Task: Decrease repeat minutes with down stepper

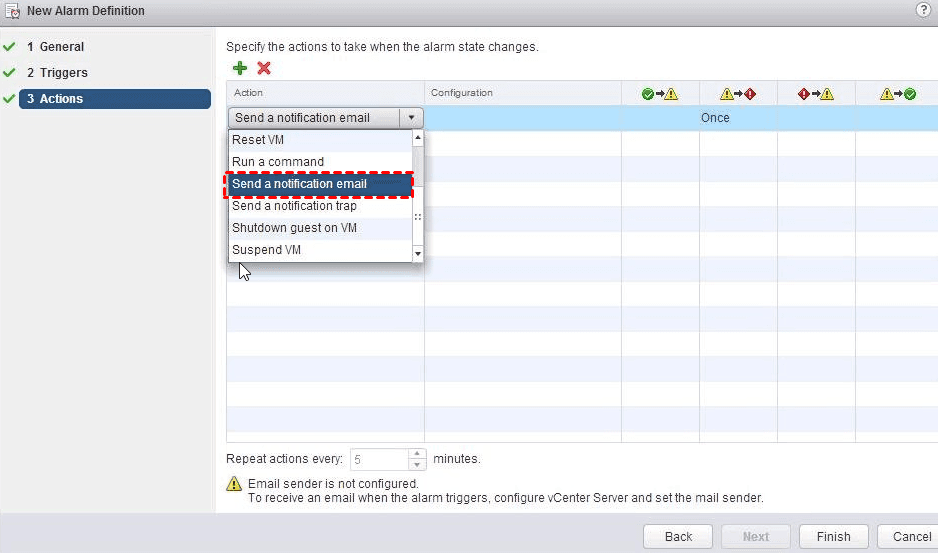Action: 417,465
